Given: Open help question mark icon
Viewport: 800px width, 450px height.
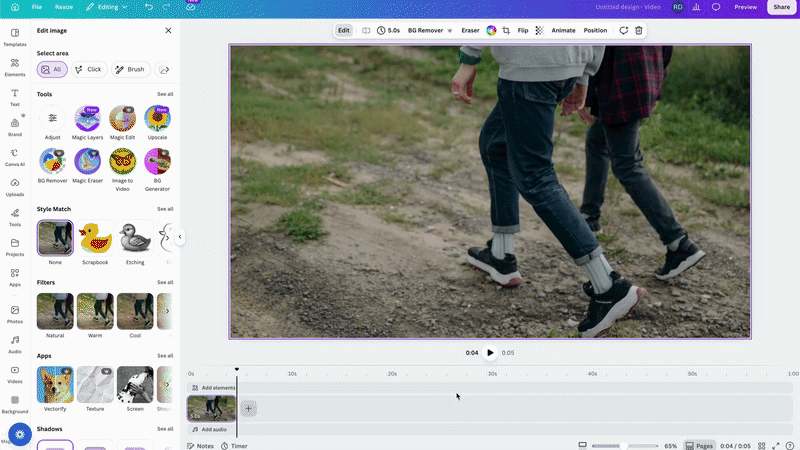Looking at the screenshot, I should click(x=790, y=446).
